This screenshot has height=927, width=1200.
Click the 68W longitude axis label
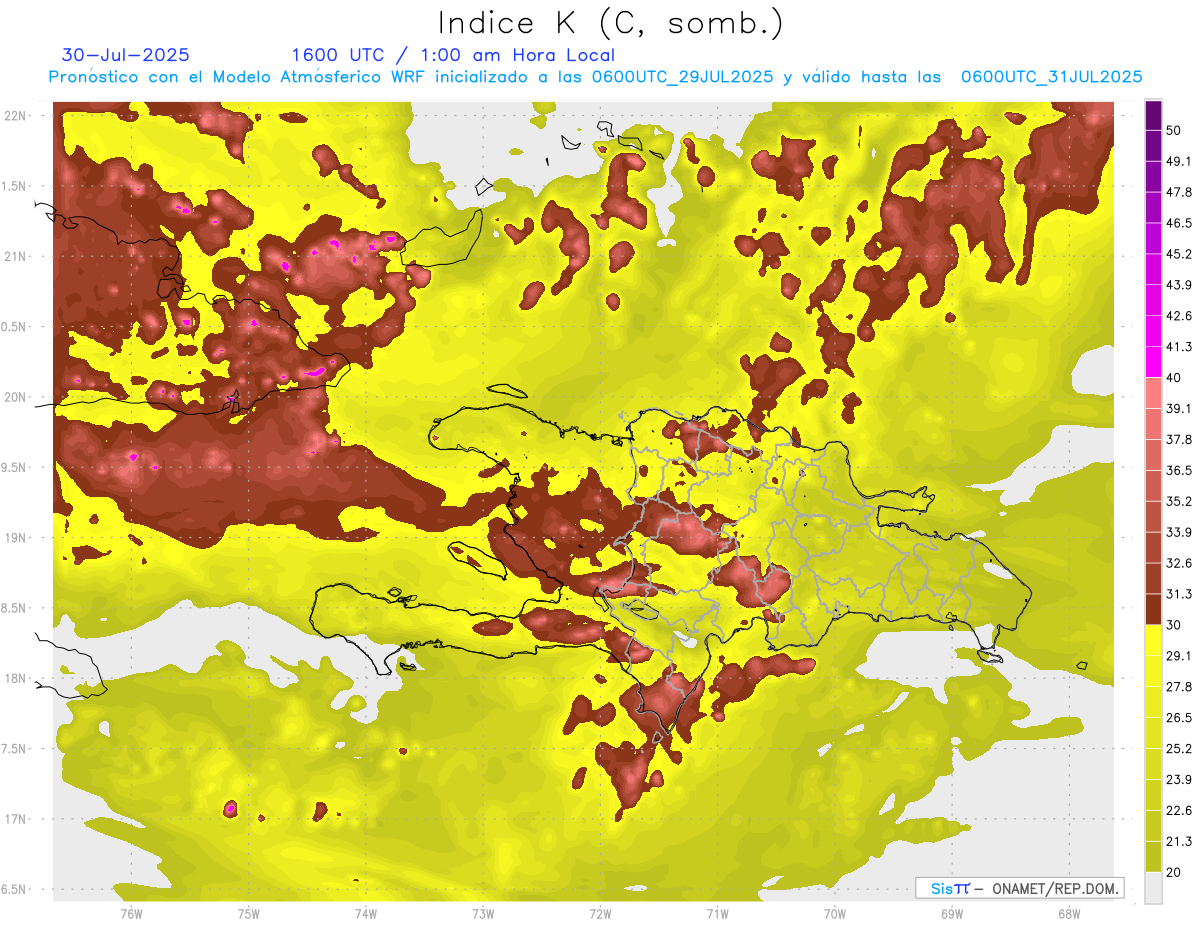[1069, 914]
